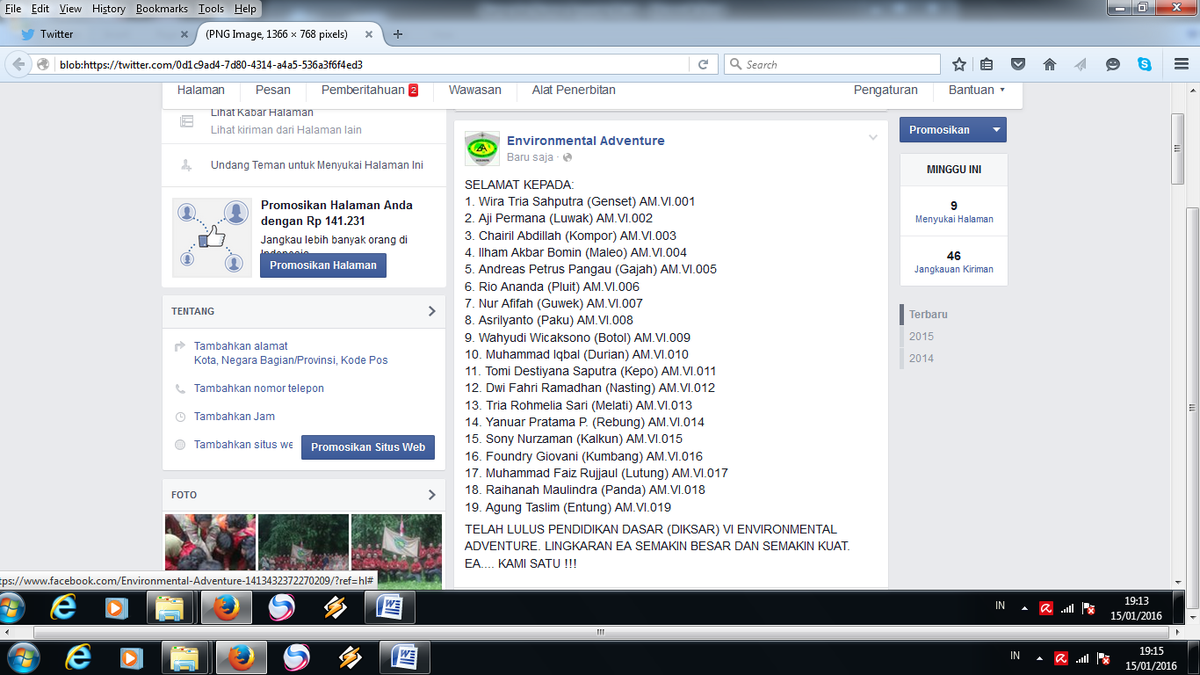This screenshot has height=675, width=1200.
Task: Bookmark this page with the star icon
Action: [x=959, y=64]
